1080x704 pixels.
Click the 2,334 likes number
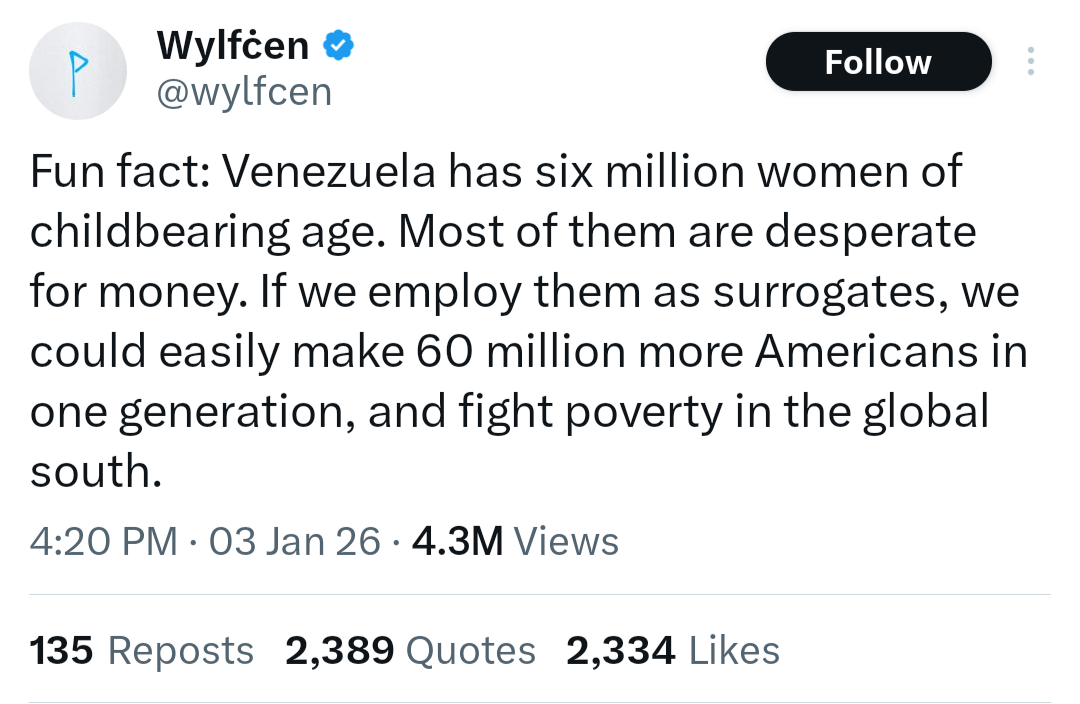[621, 651]
